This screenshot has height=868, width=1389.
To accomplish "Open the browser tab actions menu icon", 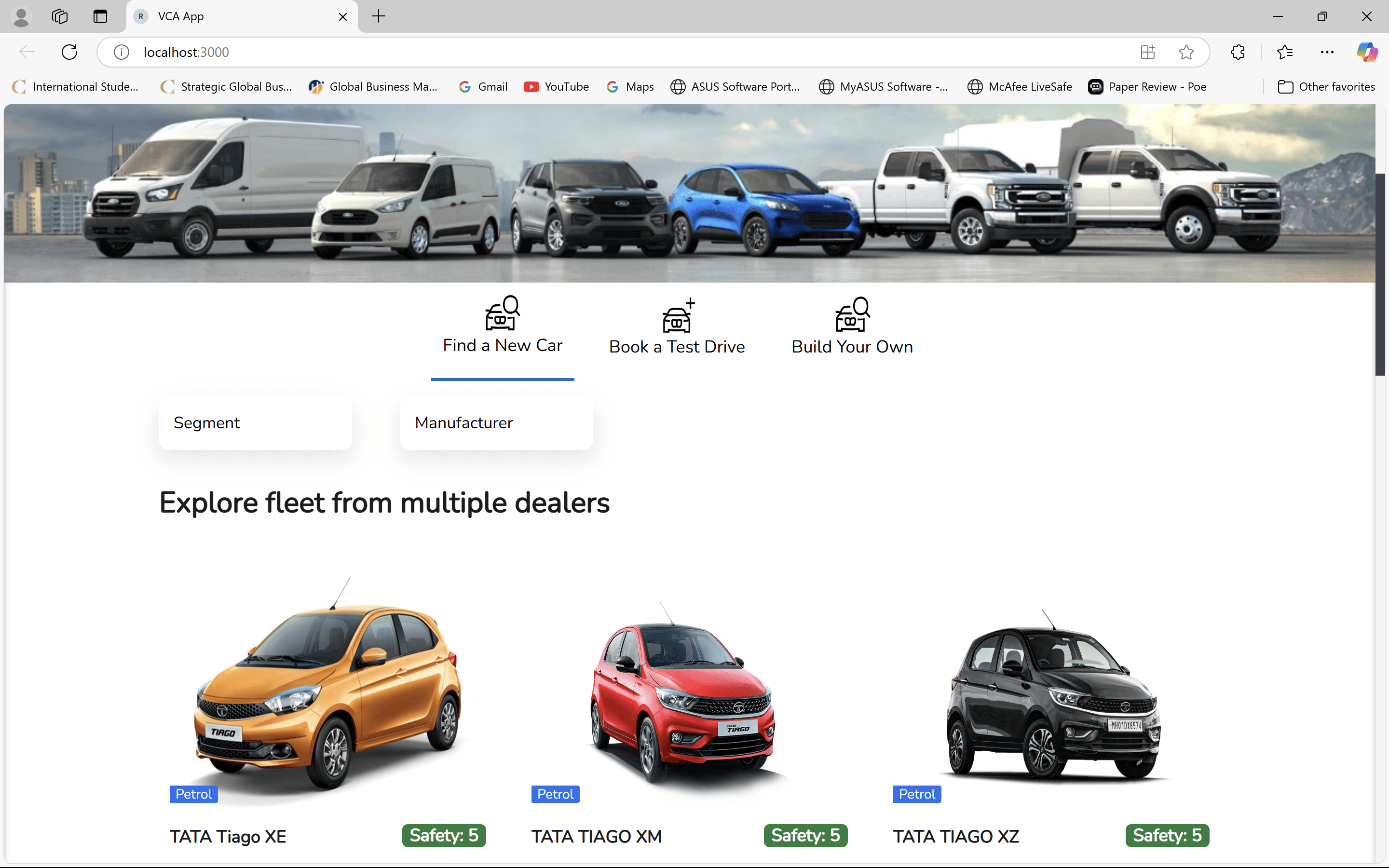I will pos(100,17).
